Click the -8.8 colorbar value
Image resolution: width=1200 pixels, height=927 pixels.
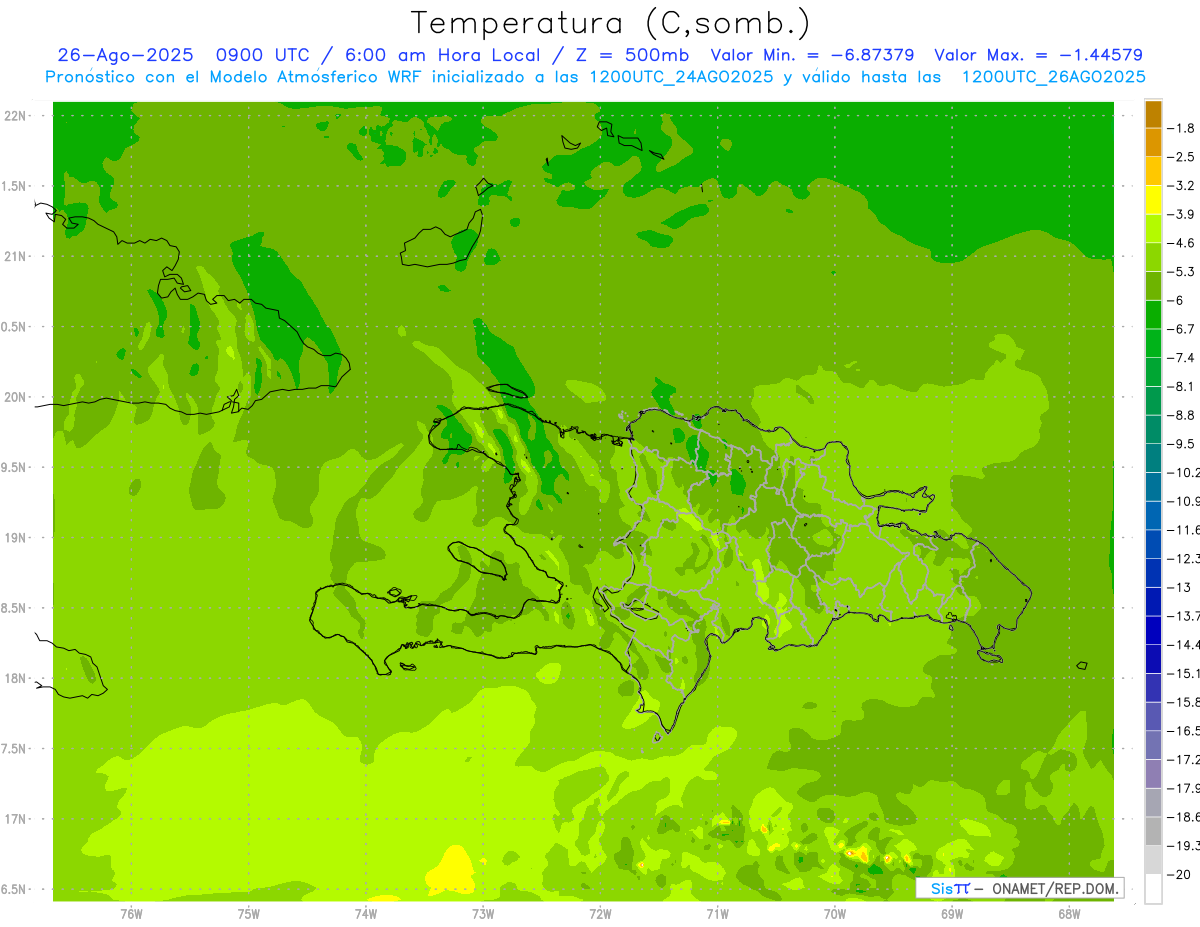tap(1180, 414)
